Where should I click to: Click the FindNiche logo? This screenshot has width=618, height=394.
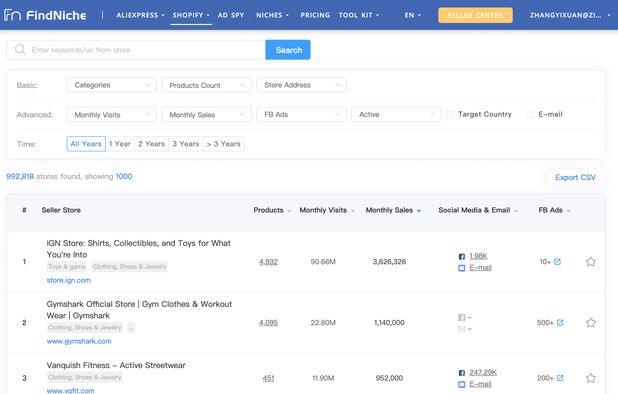tap(45, 15)
